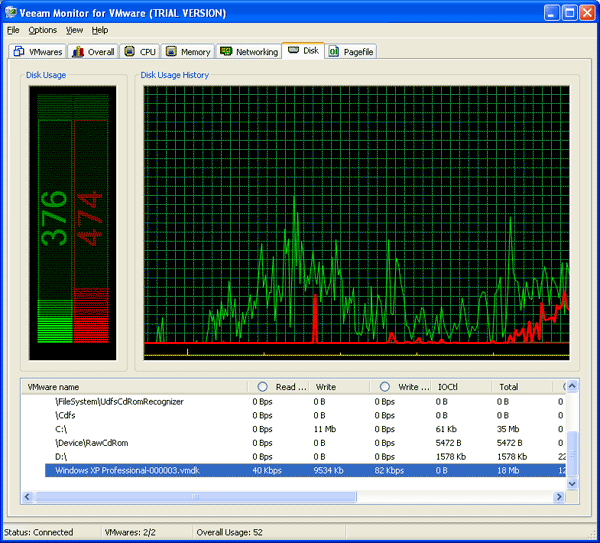600x543 pixels.
Task: Click the list scroll down arrow
Action: pos(572,484)
